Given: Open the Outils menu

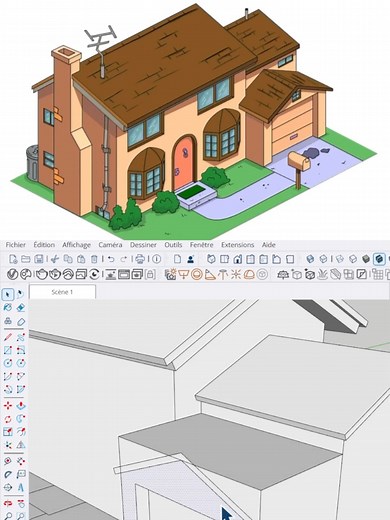Looking at the screenshot, I should pos(173,245).
